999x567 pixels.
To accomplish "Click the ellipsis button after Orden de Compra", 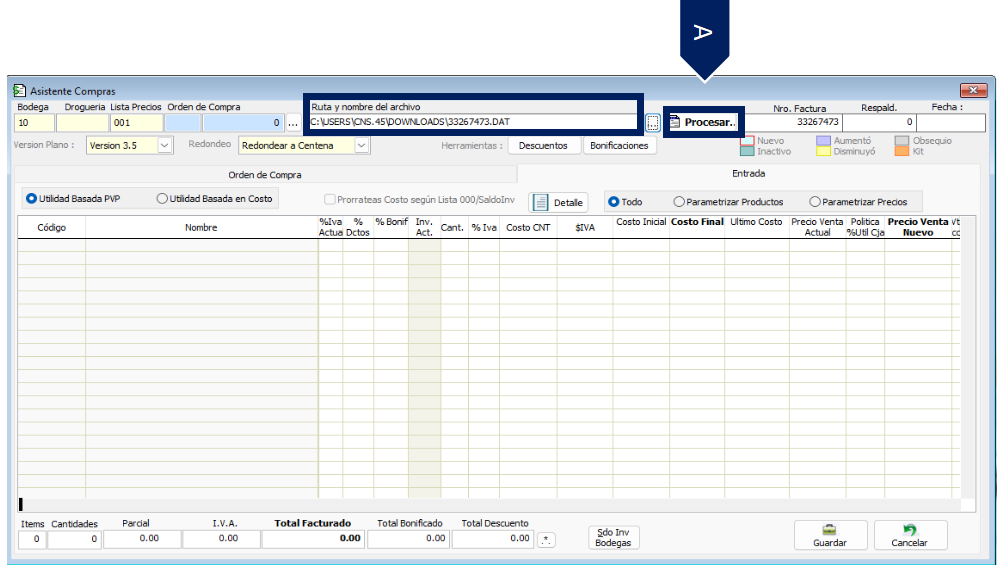I will pos(293,122).
